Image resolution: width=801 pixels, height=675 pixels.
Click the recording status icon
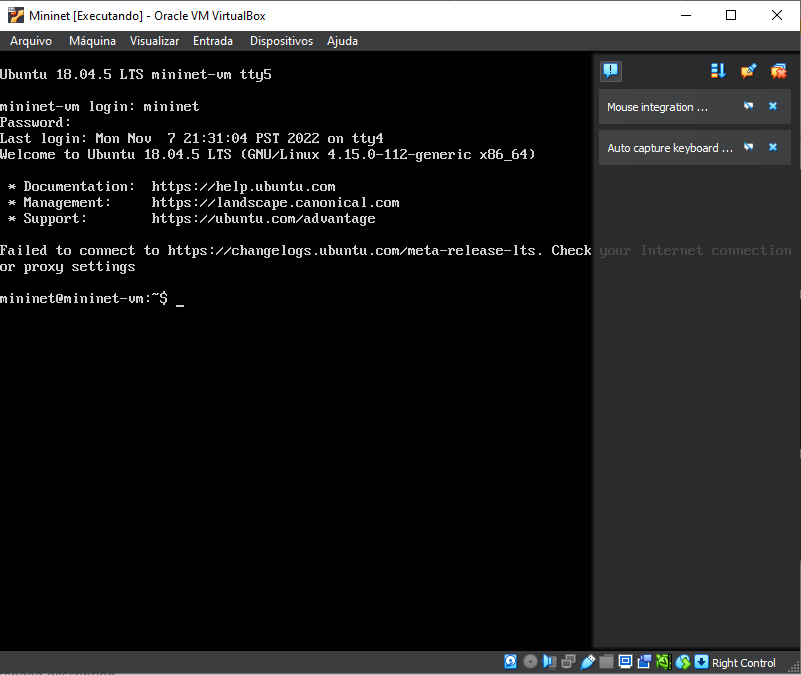coord(645,662)
